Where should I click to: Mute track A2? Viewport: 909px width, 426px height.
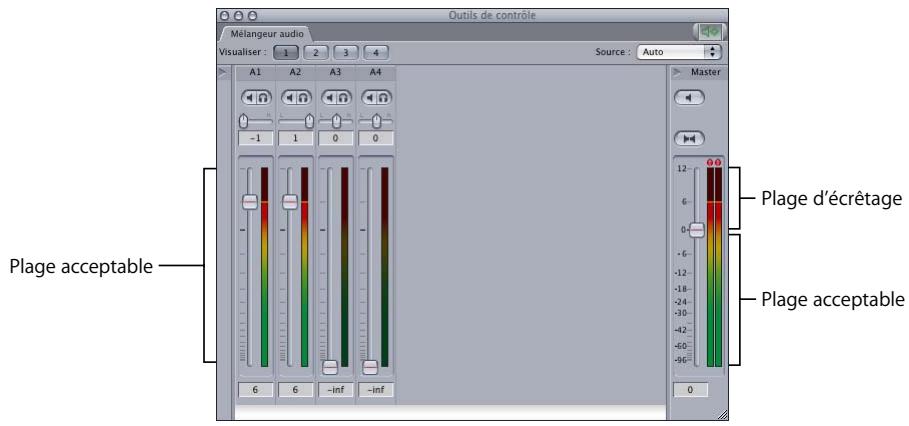pos(289,98)
